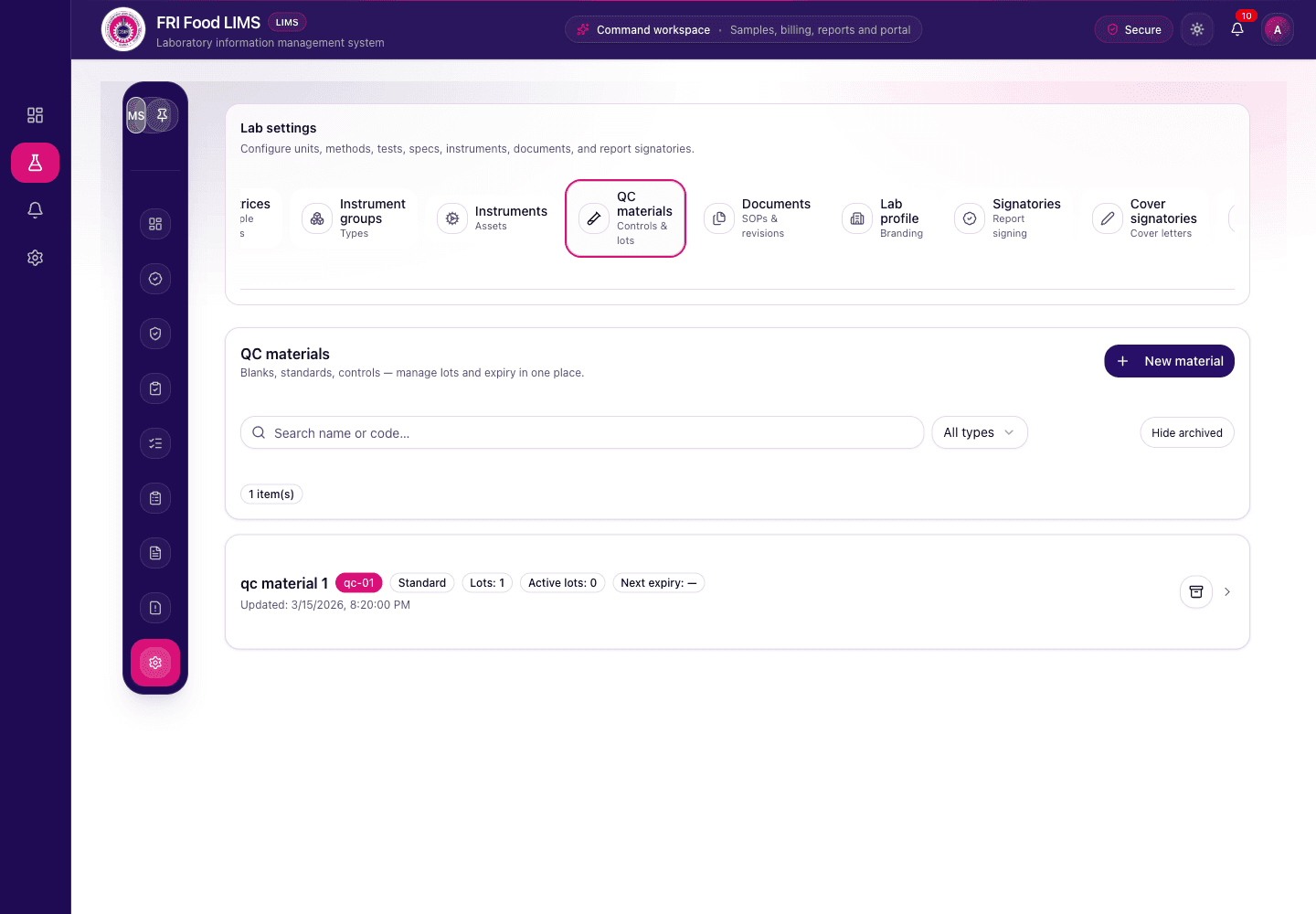
Task: Click the Standard type chip
Action: (x=422, y=583)
